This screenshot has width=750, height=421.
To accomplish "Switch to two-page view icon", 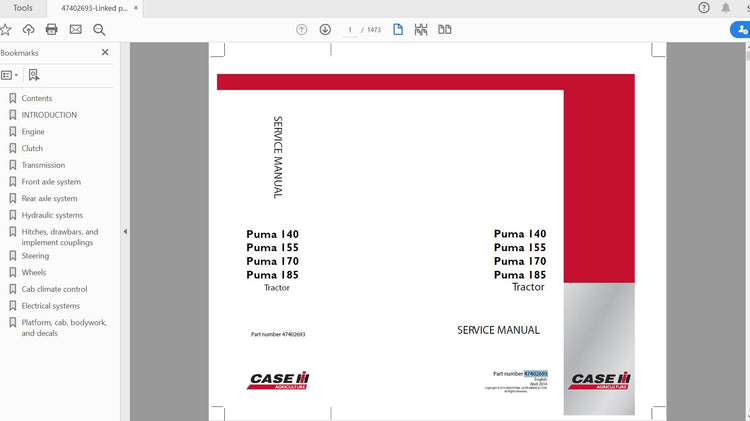I will pyautogui.click(x=444, y=30).
